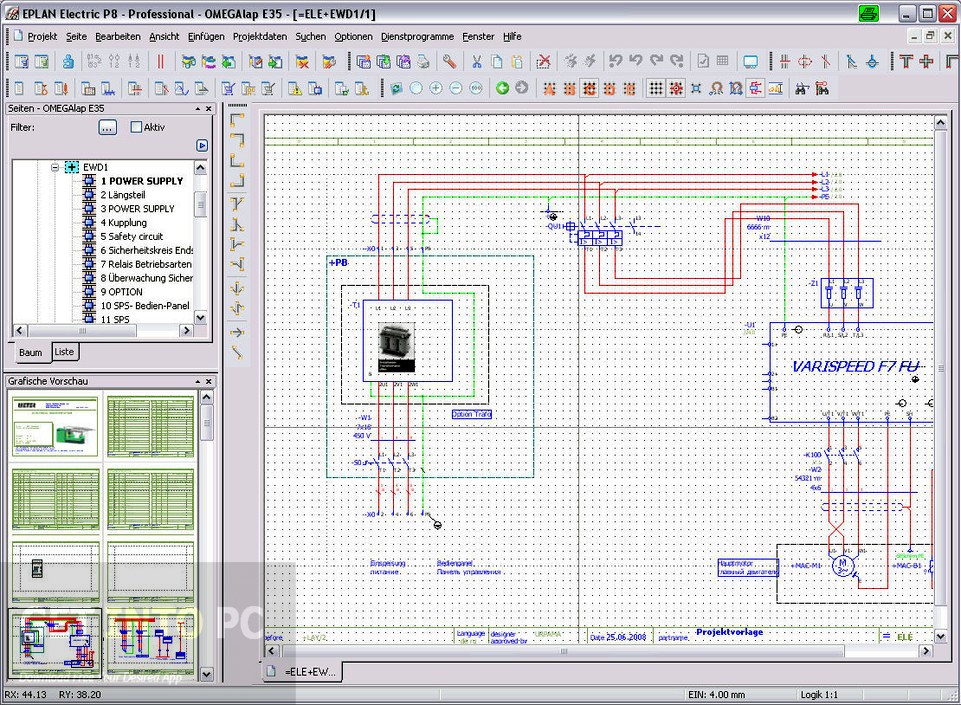Open the first cover page preview thumbnail

click(x=55, y=427)
